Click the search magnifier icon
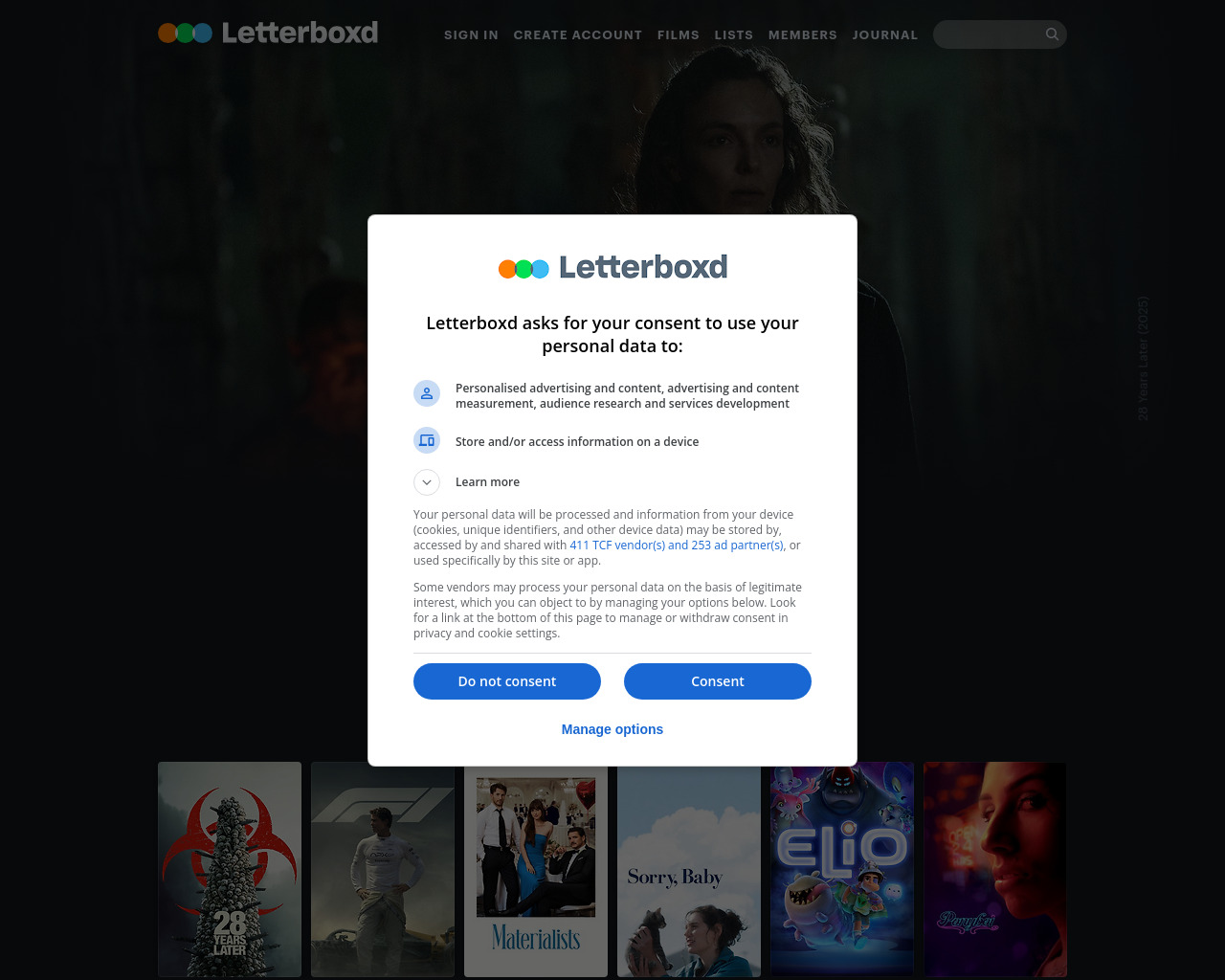1225x980 pixels. 1052,34
